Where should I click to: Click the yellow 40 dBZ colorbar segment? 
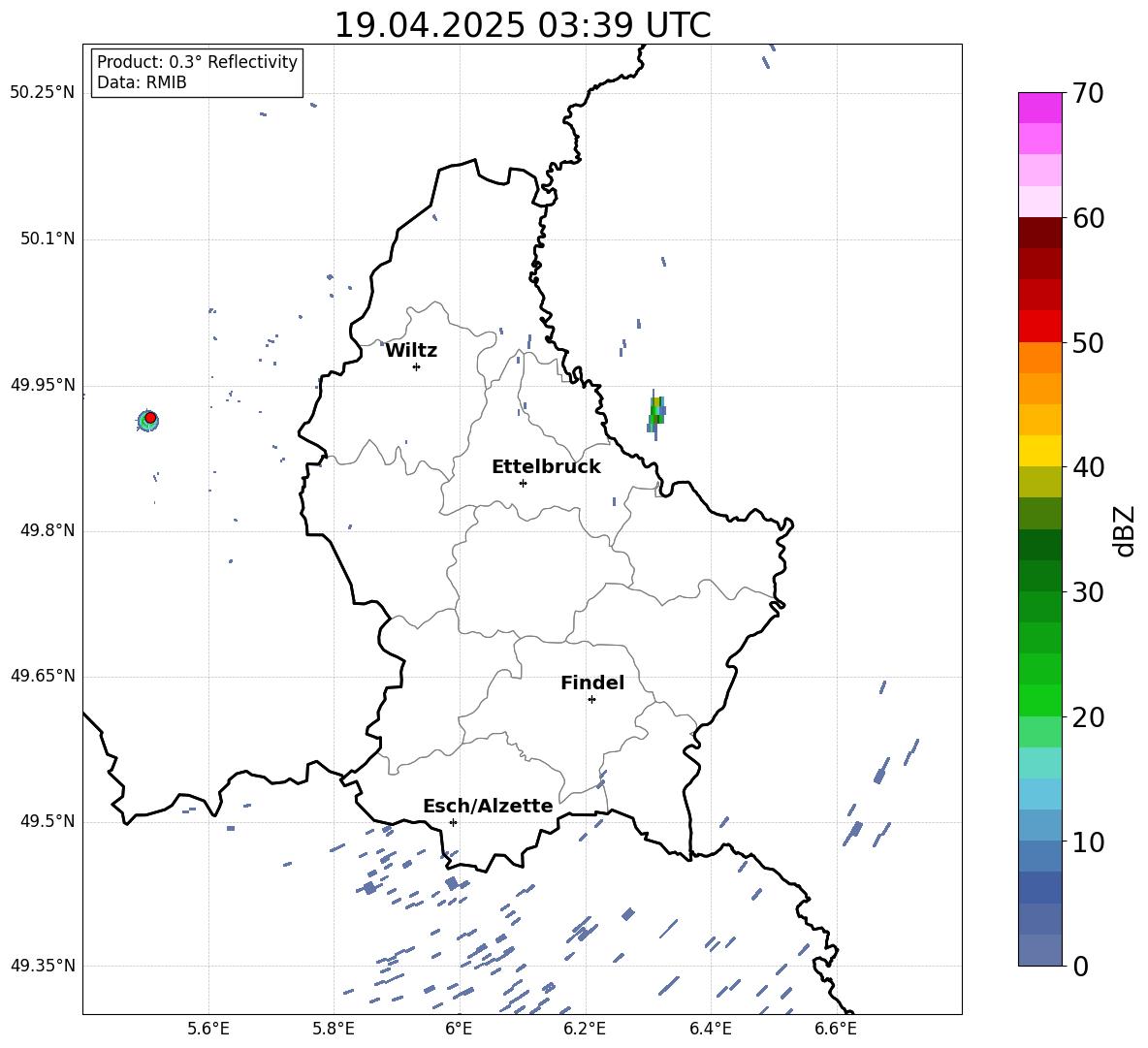point(1039,451)
